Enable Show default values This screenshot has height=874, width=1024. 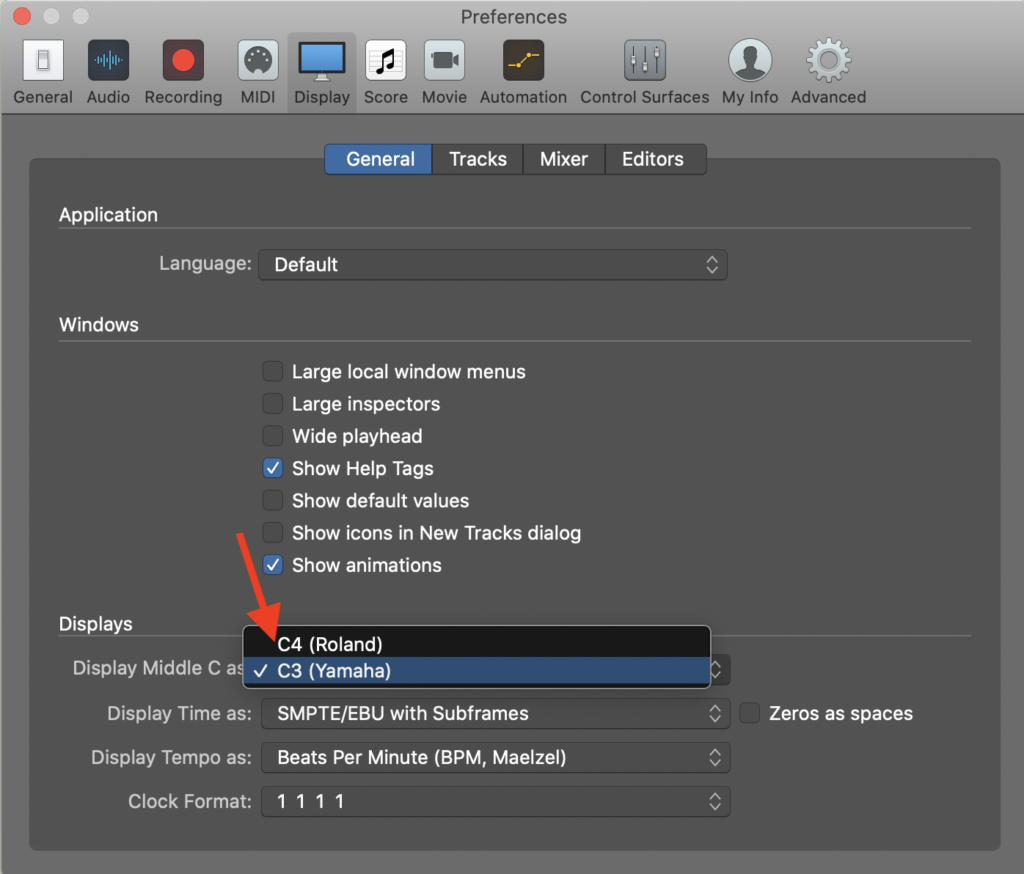tap(273, 500)
